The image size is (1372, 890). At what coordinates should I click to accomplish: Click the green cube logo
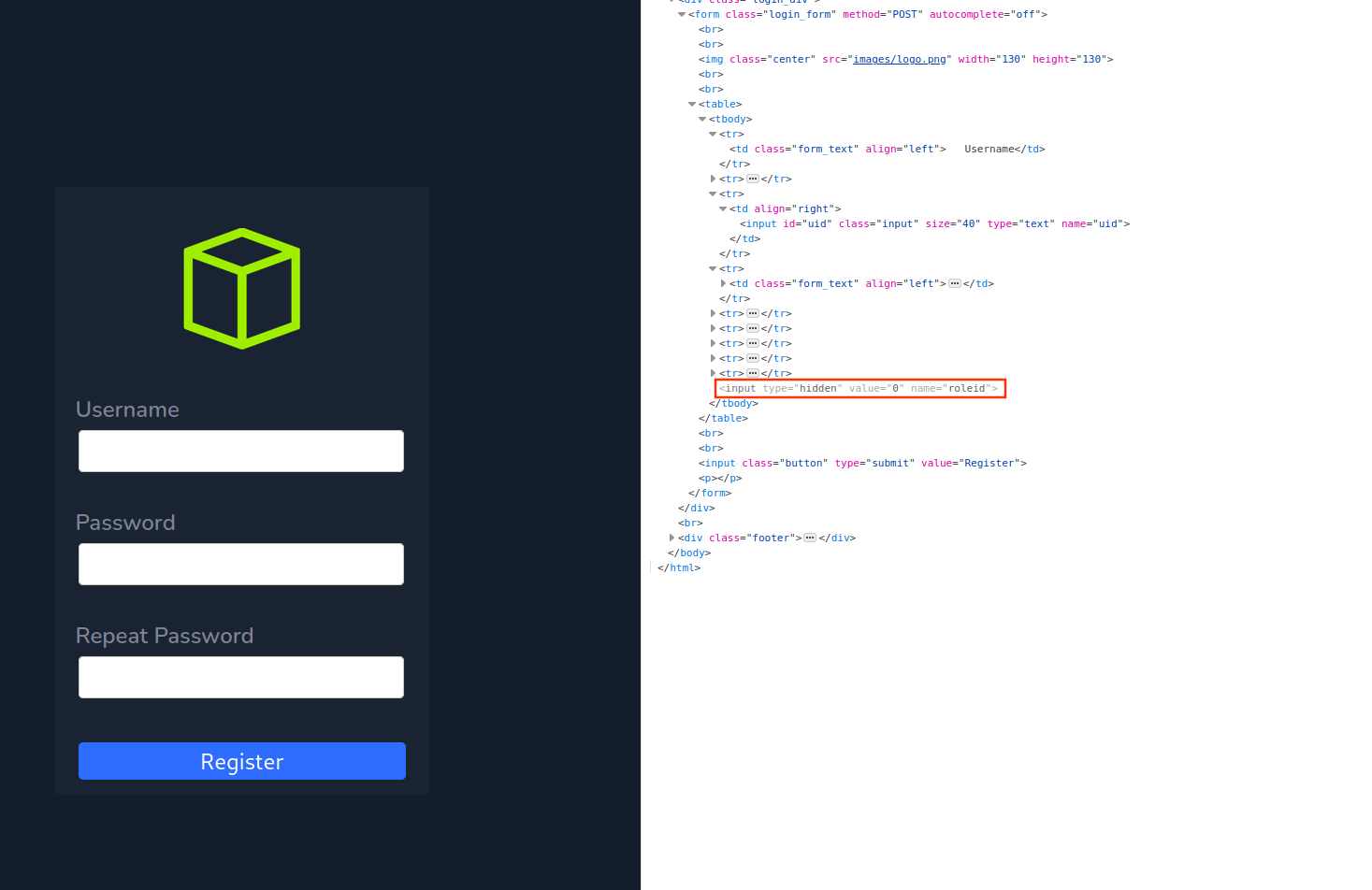(x=241, y=288)
